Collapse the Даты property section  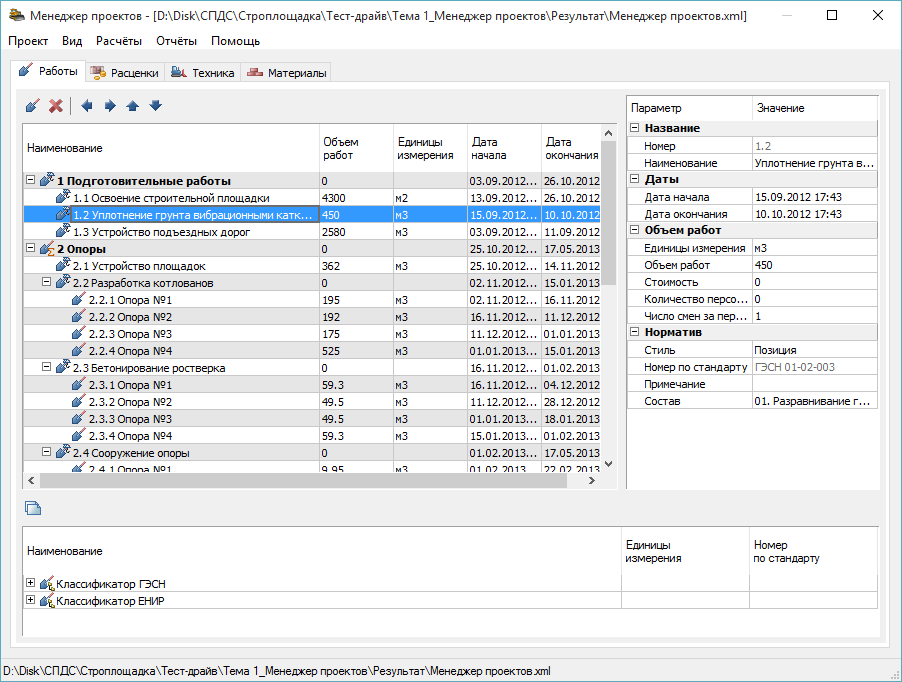(635, 179)
